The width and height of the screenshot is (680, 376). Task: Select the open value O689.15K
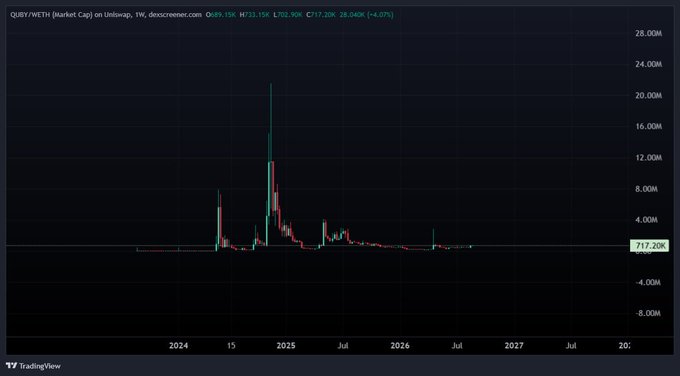pyautogui.click(x=221, y=15)
